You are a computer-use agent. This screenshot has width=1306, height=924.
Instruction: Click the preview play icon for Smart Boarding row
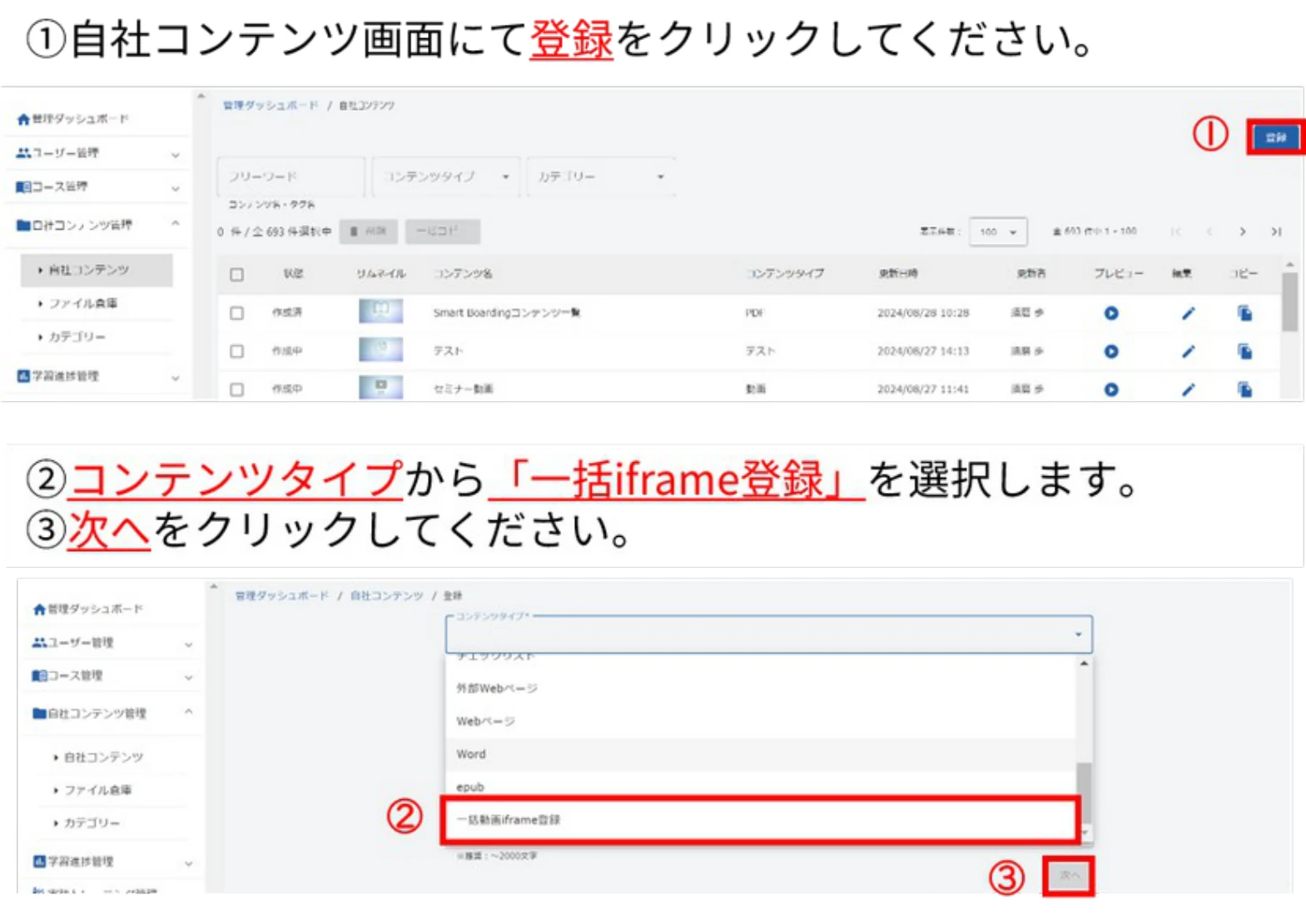(1111, 313)
